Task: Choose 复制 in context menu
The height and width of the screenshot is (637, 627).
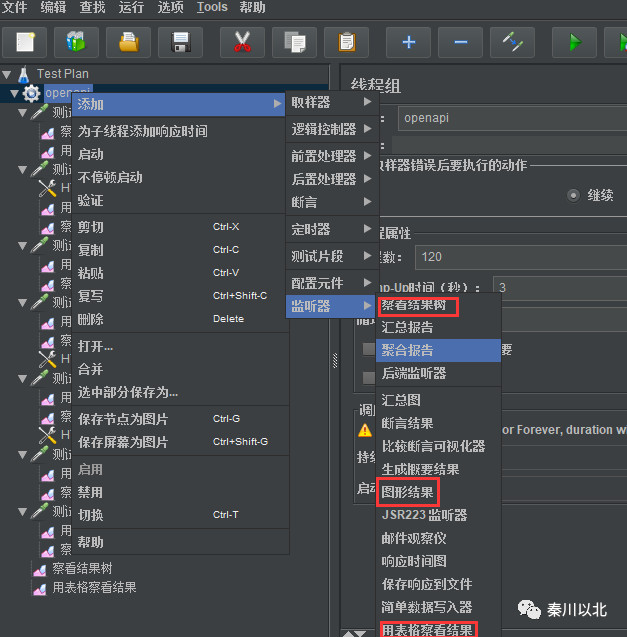Action: [180, 250]
